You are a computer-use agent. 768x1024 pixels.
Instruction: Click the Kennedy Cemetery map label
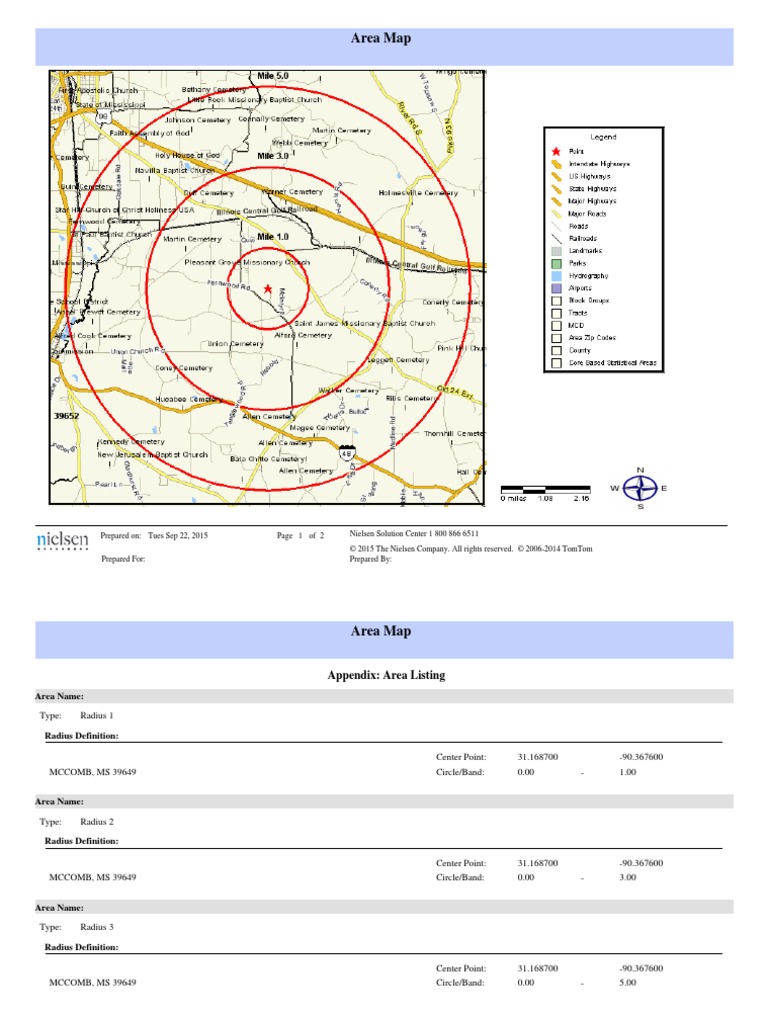[x=131, y=442]
